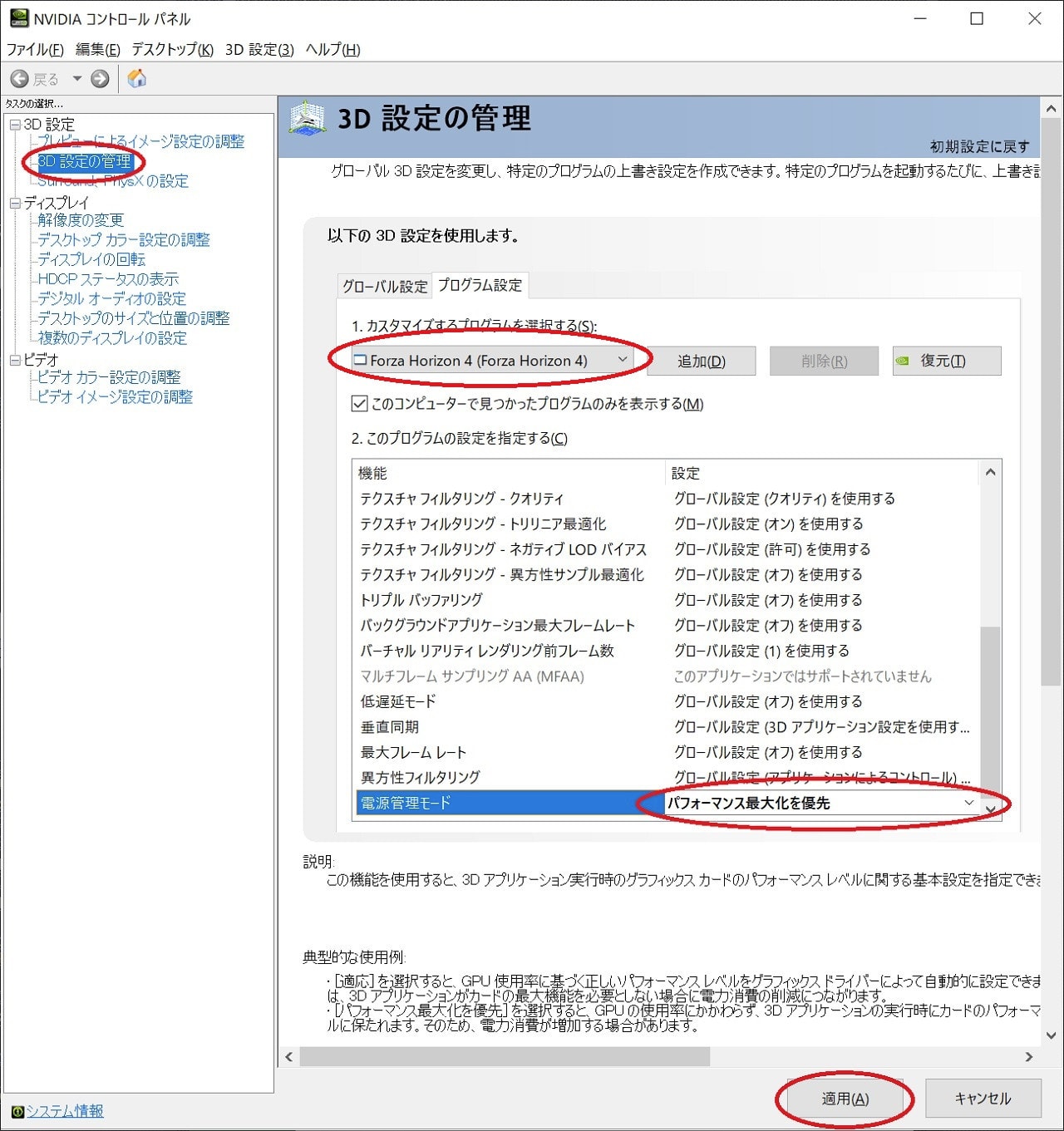The height and width of the screenshot is (1131, 1064).
Task: Select プレビューによるイメージ設定の調整 in tree
Action: click(141, 142)
